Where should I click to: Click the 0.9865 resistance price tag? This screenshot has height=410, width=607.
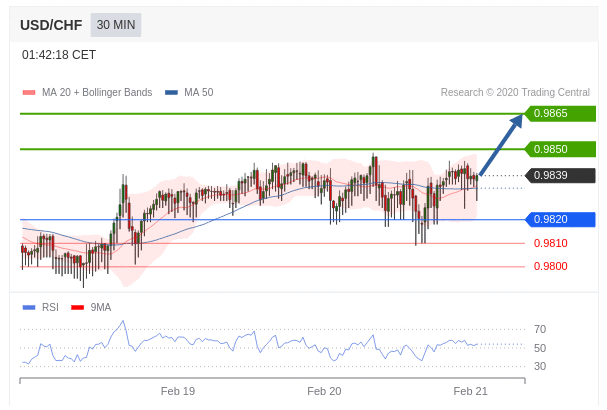pyautogui.click(x=560, y=113)
